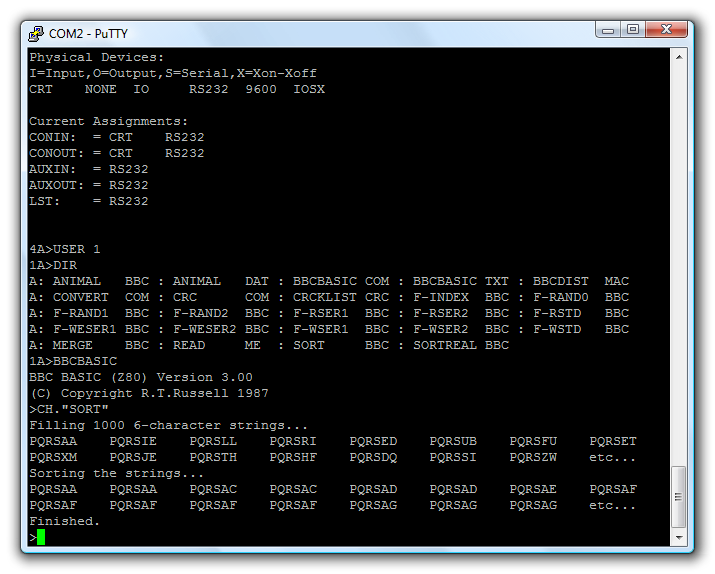Click the "IOSX" text
715x574 pixels.
coord(309,89)
